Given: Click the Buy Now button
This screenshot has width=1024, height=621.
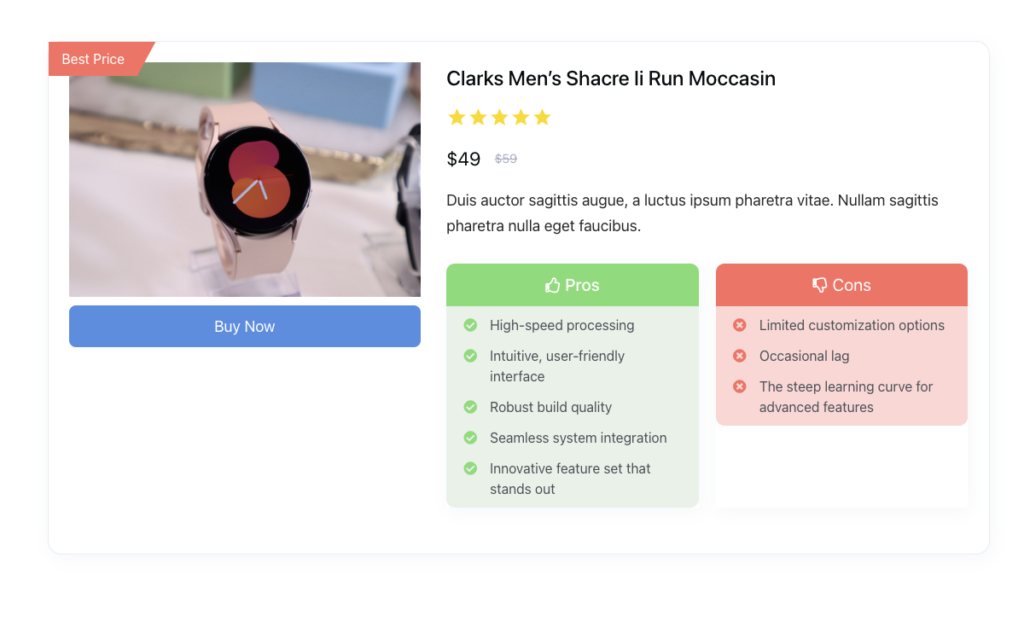Looking at the screenshot, I should pos(244,327).
